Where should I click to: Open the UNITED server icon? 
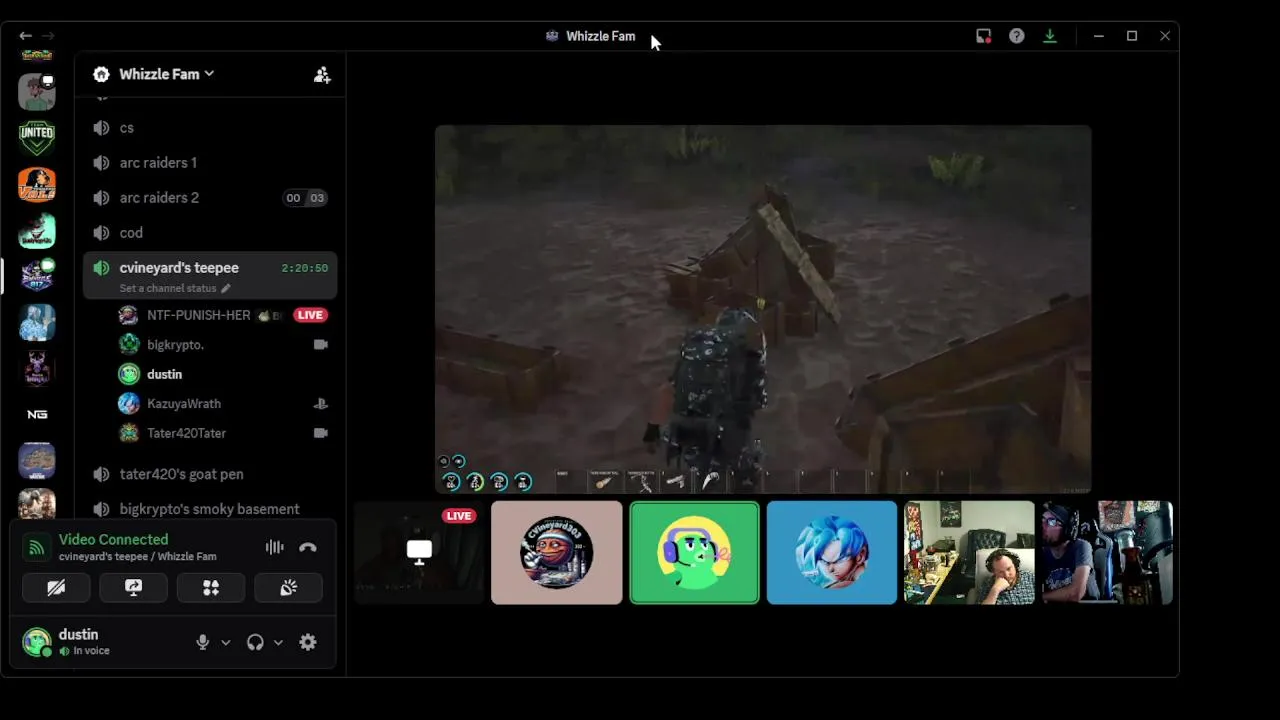click(37, 137)
